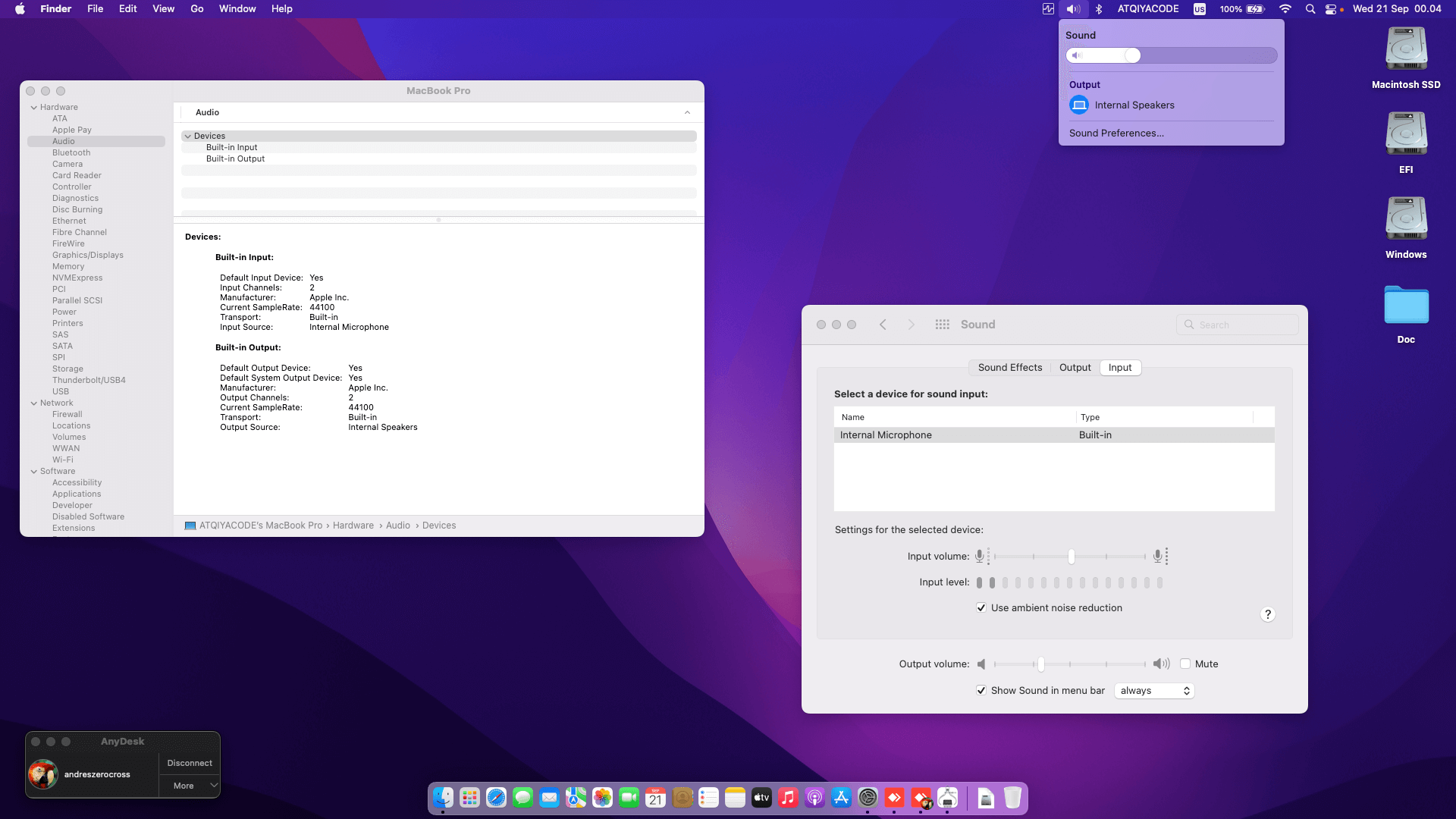The image size is (1456, 819).
Task: Launch Reminders from the Dock
Action: 709,798
